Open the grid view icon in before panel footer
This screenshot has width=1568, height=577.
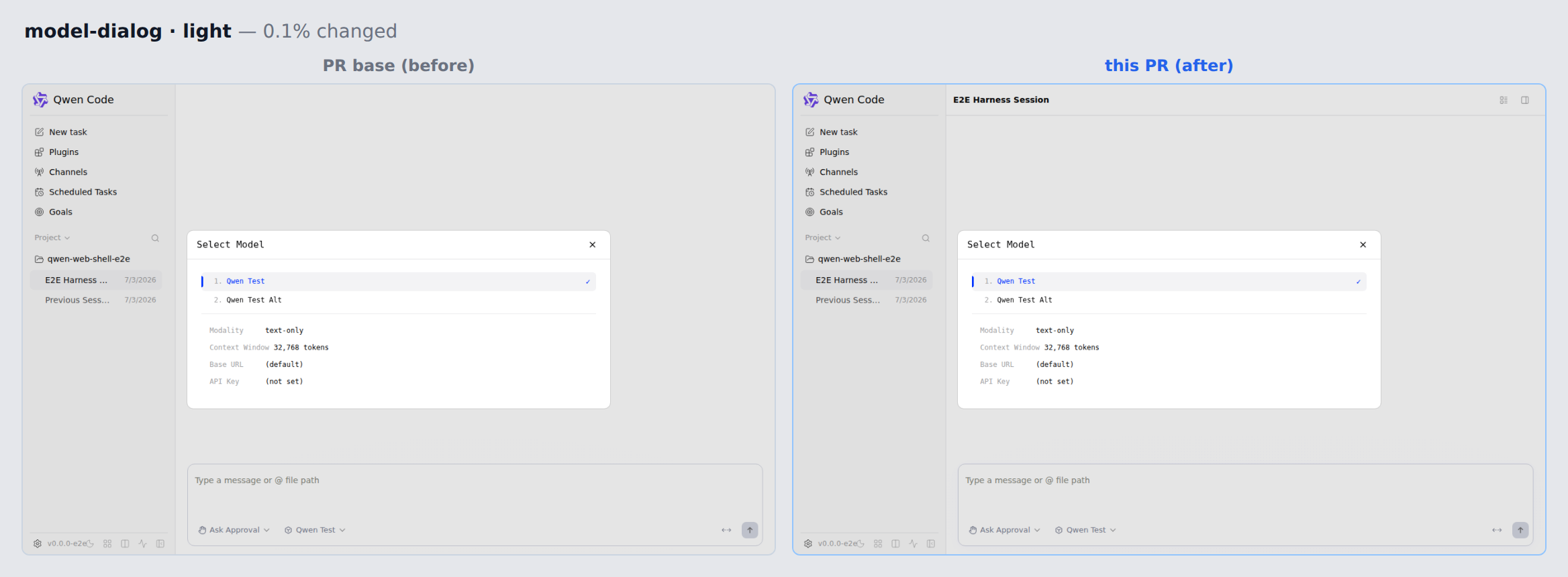click(107, 543)
